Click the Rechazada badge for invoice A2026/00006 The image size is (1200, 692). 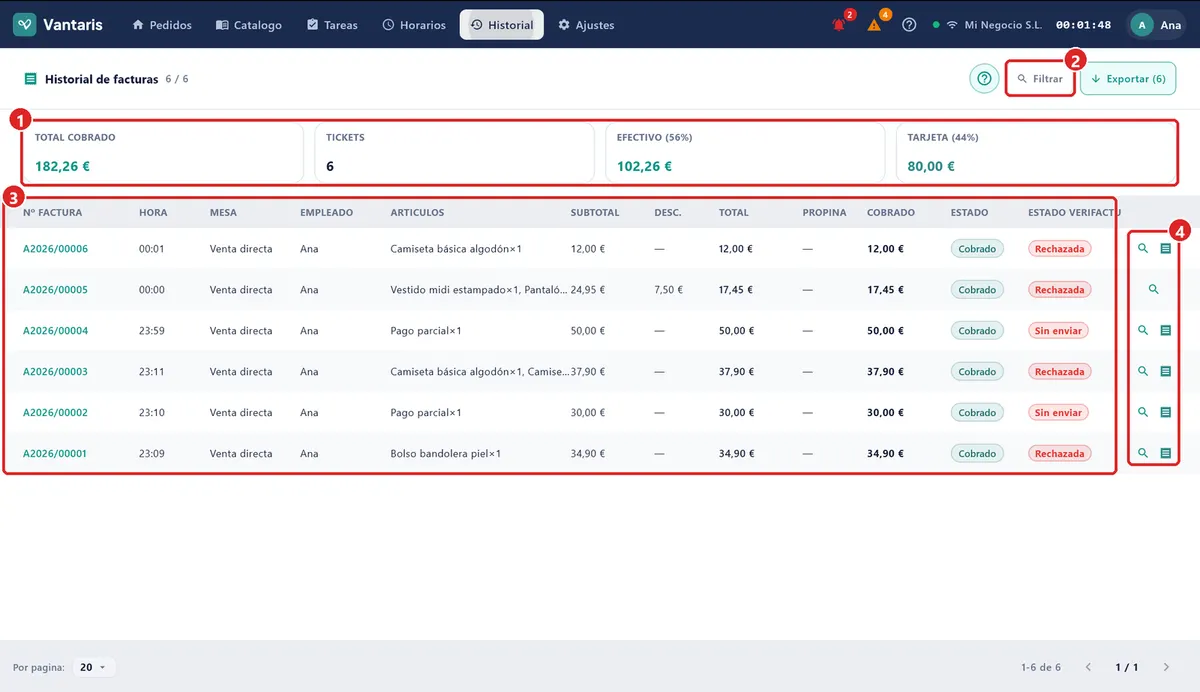point(1059,249)
